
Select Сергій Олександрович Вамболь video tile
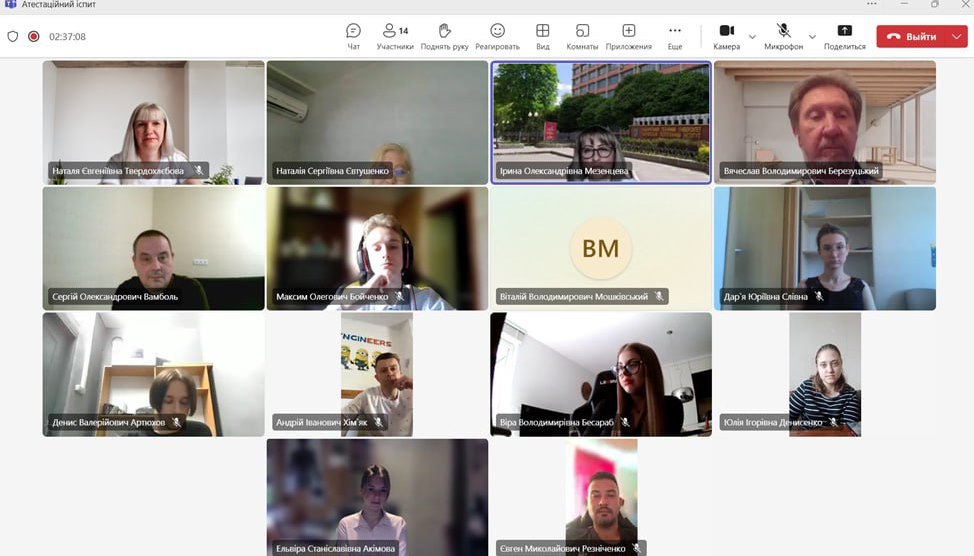pyautogui.click(x=153, y=248)
